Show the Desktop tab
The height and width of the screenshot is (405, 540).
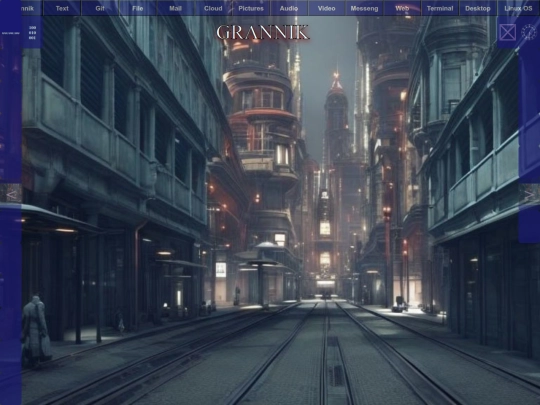(478, 8)
